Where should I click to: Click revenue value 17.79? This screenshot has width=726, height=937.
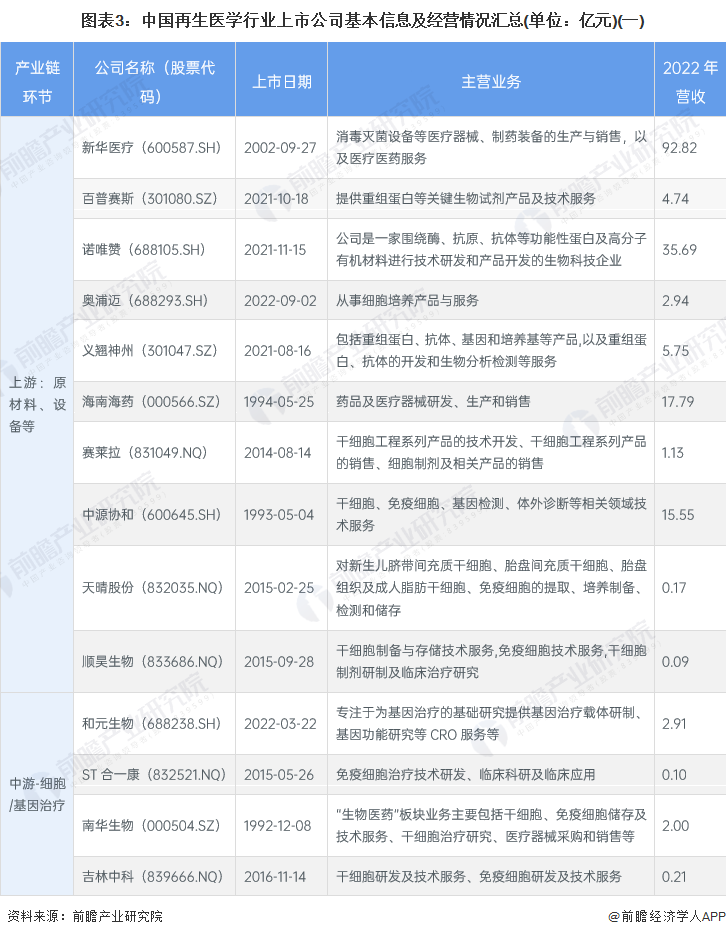pos(678,402)
